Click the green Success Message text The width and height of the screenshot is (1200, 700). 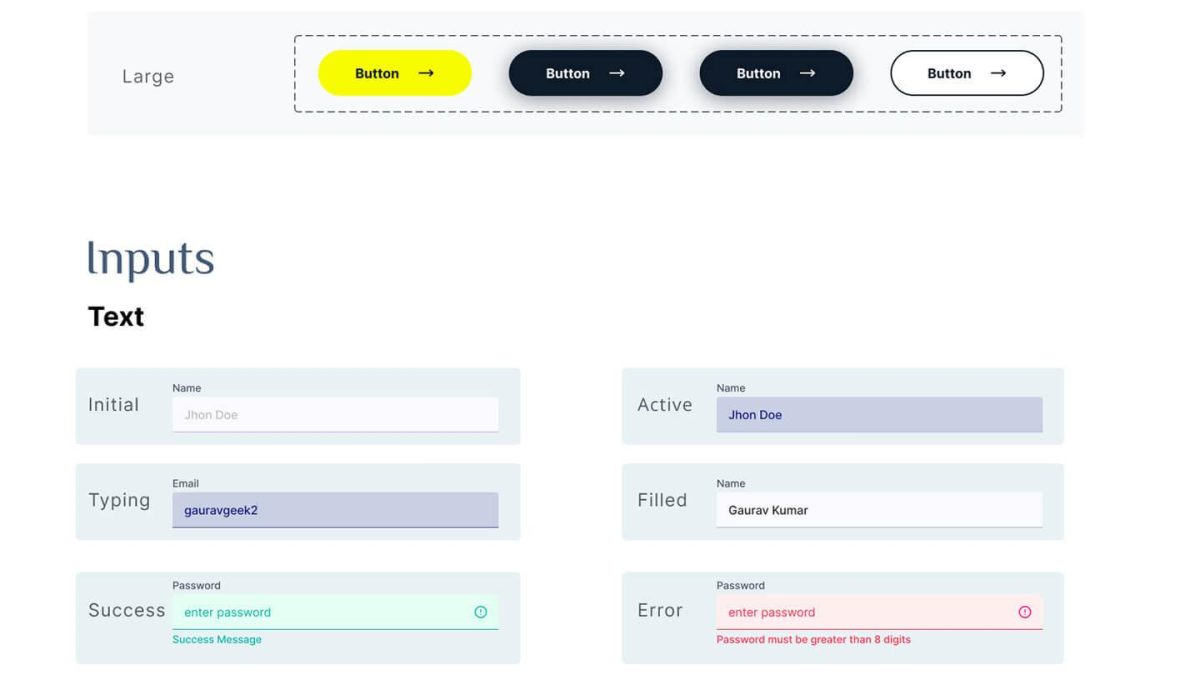pyautogui.click(x=217, y=640)
